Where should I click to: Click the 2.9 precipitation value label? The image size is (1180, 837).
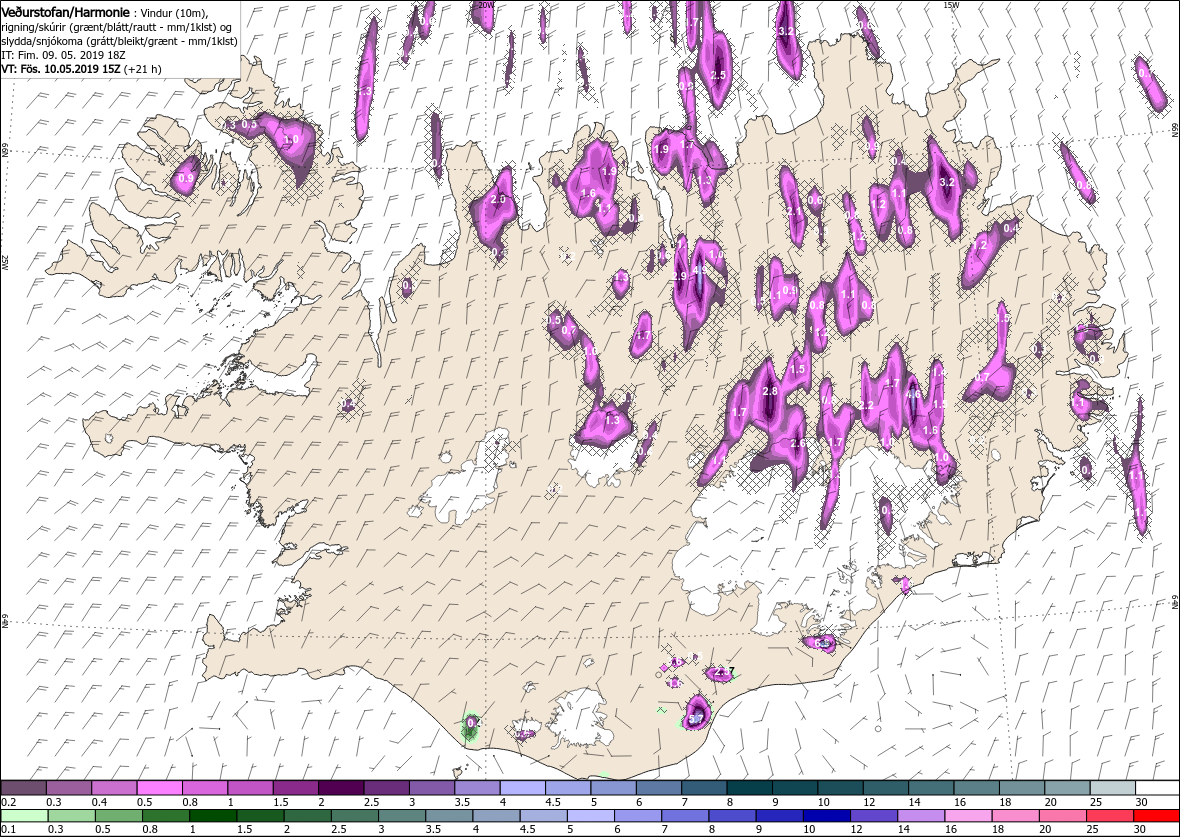pyautogui.click(x=680, y=276)
